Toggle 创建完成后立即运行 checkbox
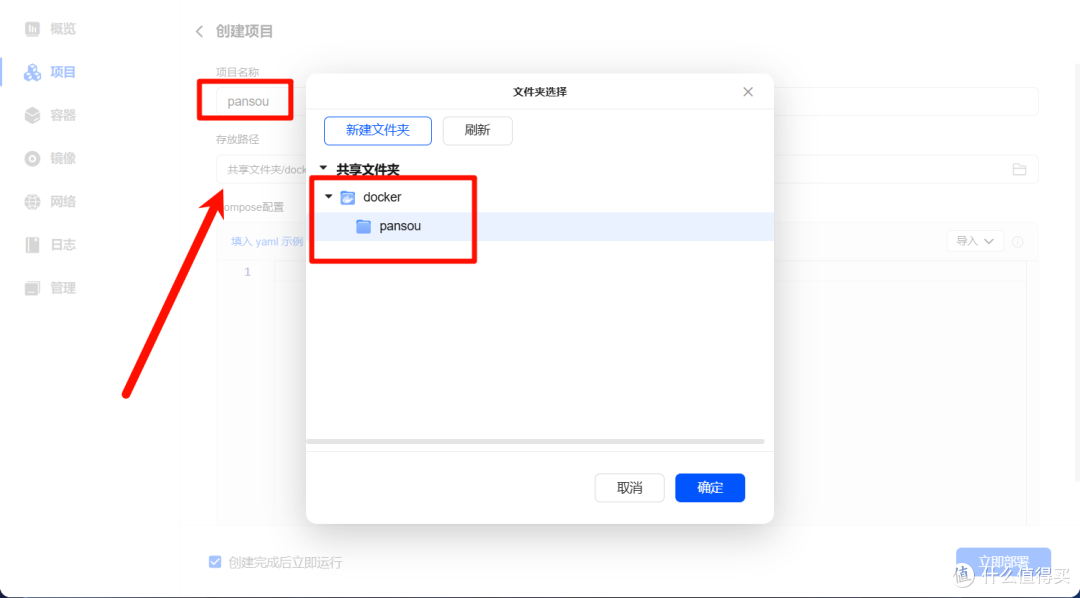The image size is (1080, 598). pyautogui.click(x=215, y=562)
